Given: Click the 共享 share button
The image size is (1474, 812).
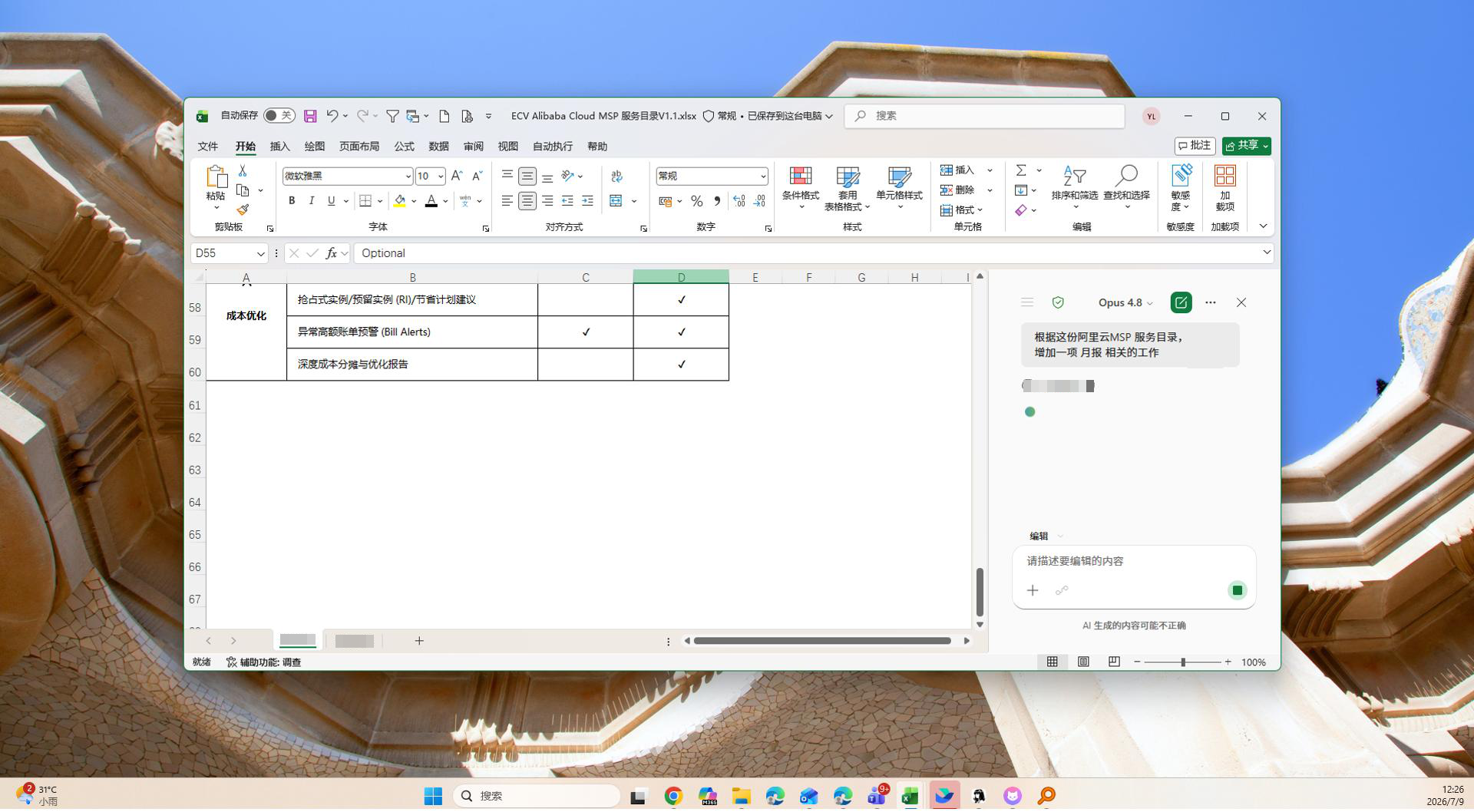Looking at the screenshot, I should (1247, 146).
